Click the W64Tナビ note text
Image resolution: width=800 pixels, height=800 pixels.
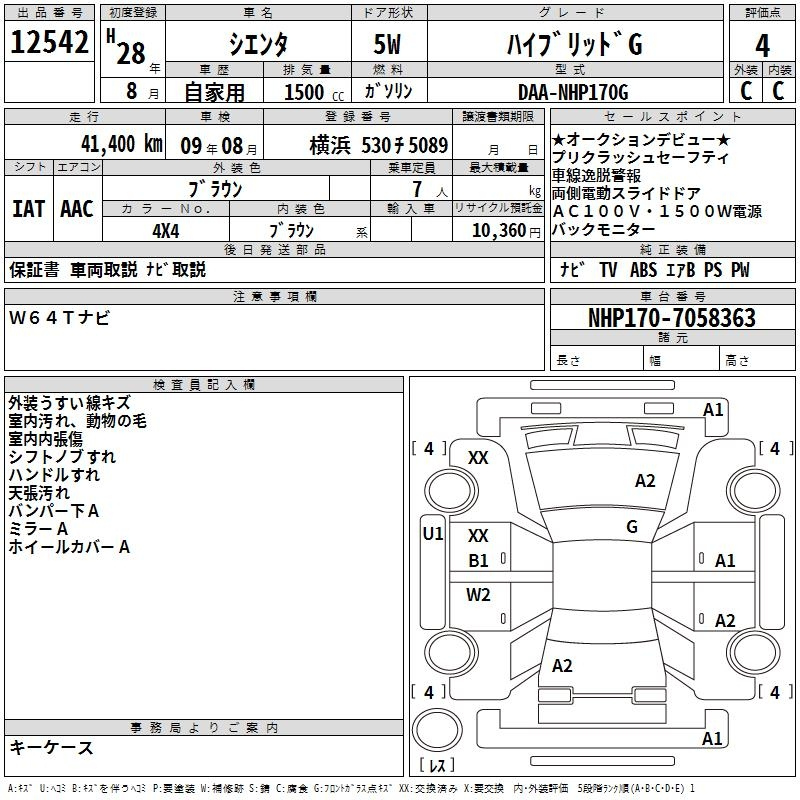pyautogui.click(x=60, y=318)
